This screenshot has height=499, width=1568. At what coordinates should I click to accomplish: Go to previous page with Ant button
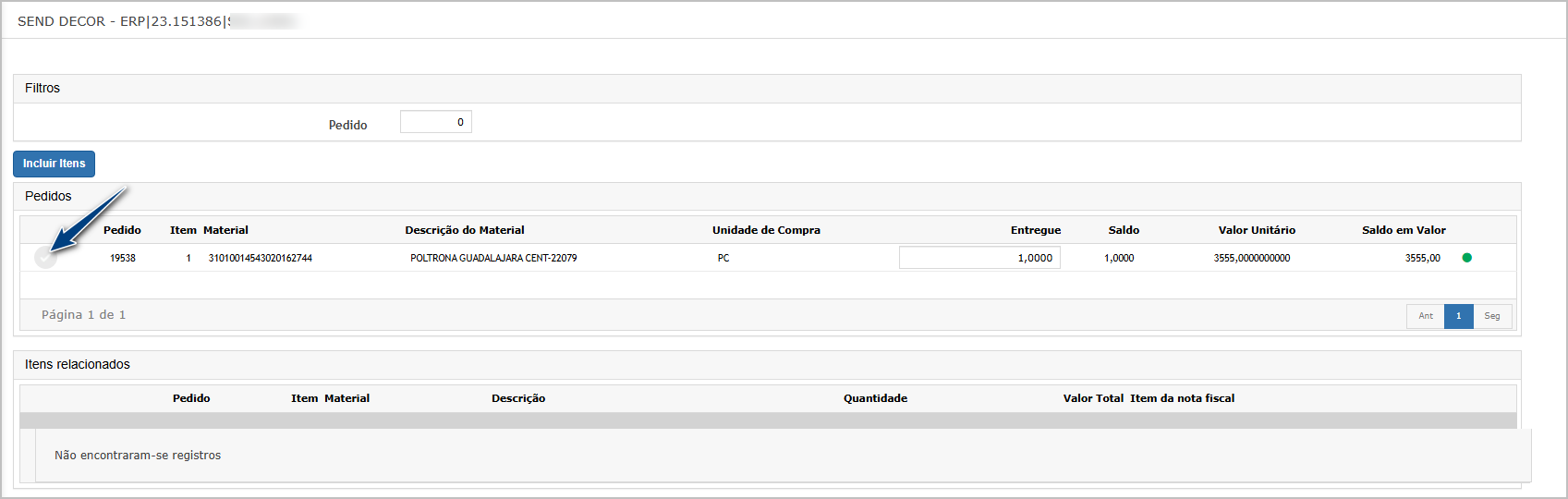[1426, 316]
